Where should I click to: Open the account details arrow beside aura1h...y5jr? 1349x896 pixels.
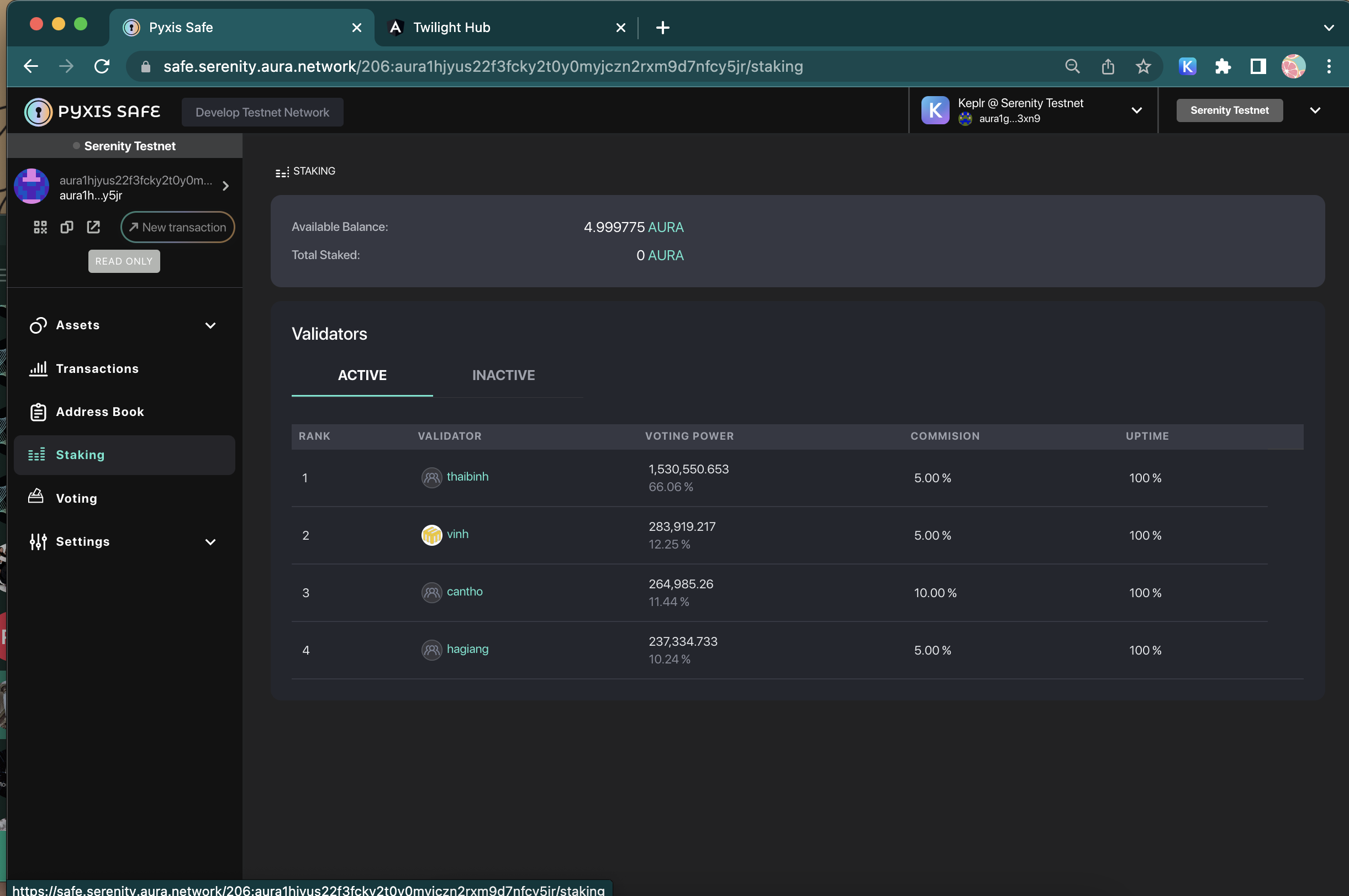click(226, 186)
